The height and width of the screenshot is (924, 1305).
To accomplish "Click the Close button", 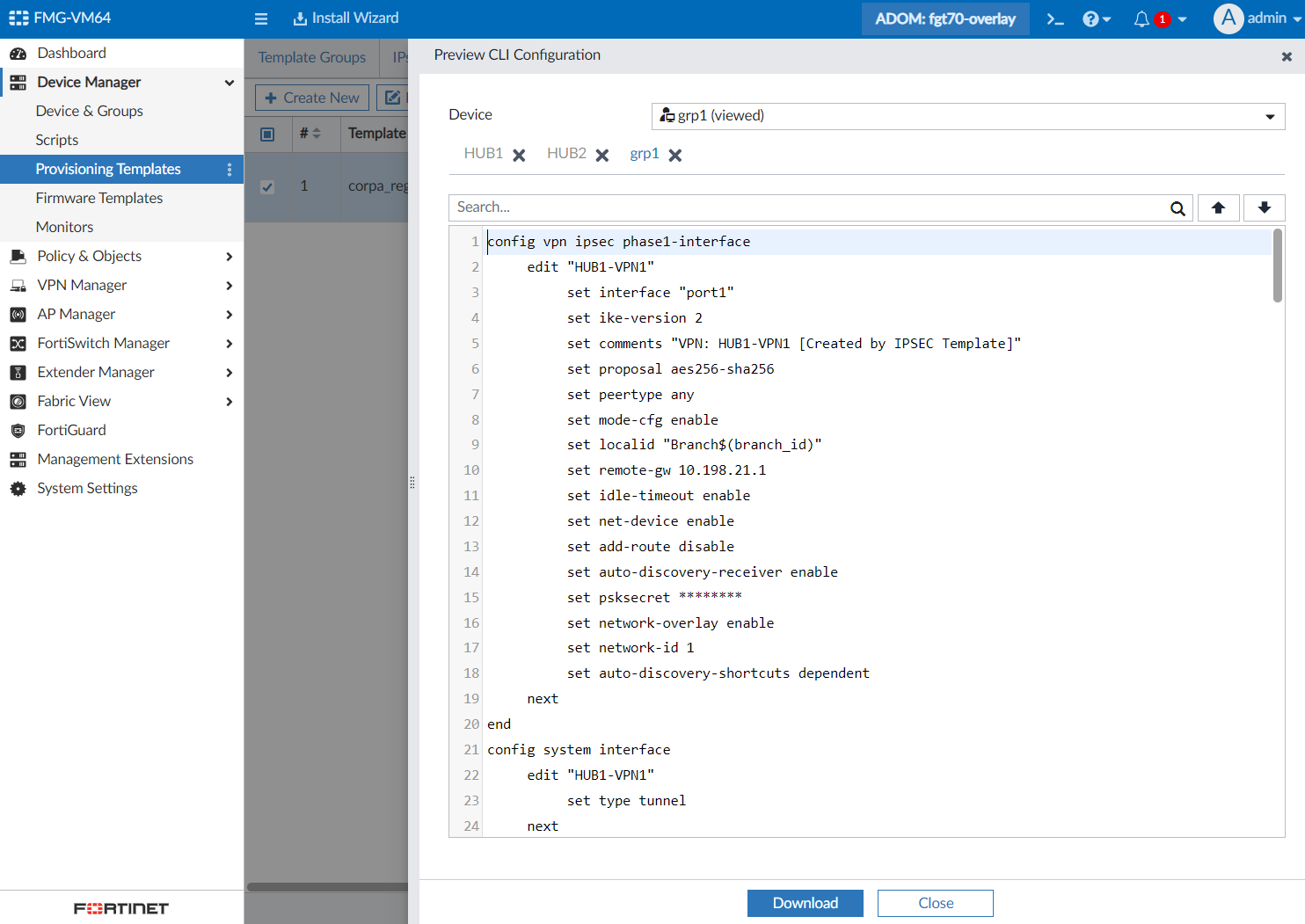I will tap(935, 903).
